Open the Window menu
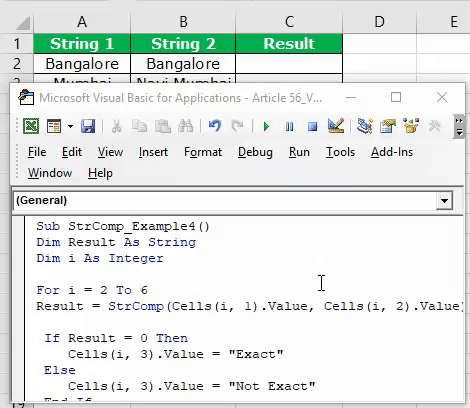The height and width of the screenshot is (408, 470). [x=50, y=173]
